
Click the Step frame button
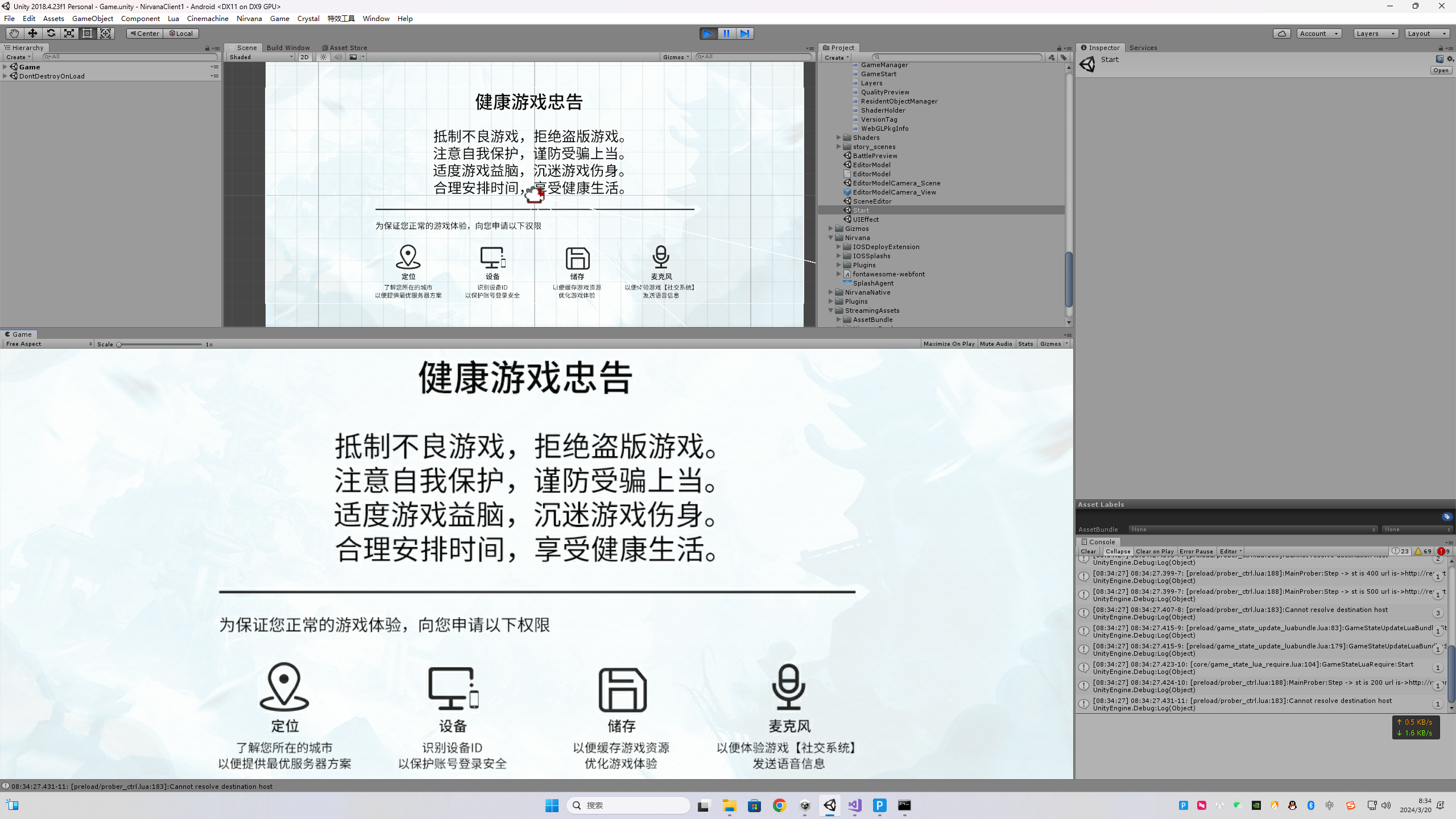pyautogui.click(x=744, y=34)
